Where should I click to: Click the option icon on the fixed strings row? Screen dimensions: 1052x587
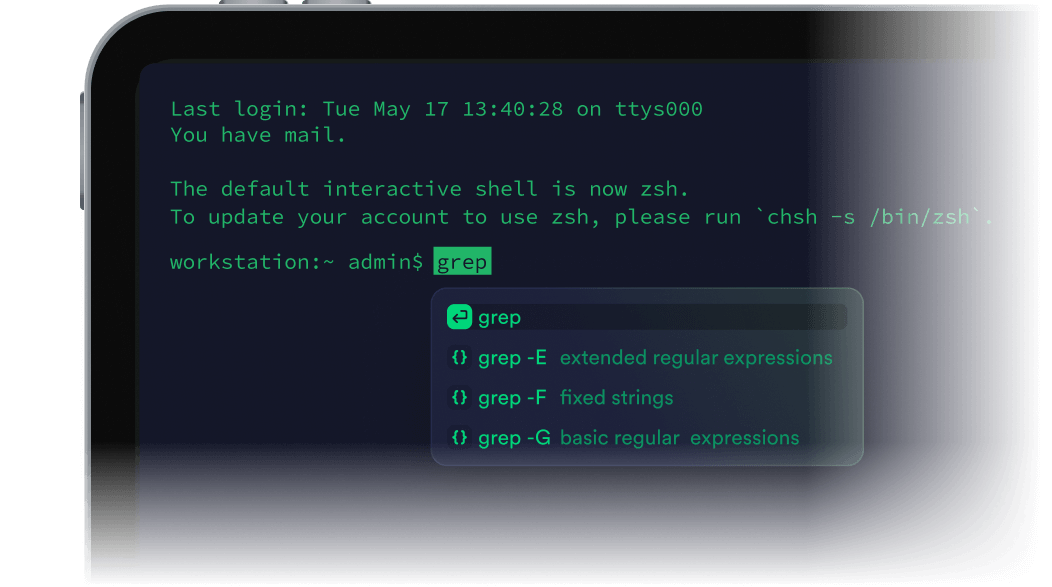coord(459,397)
